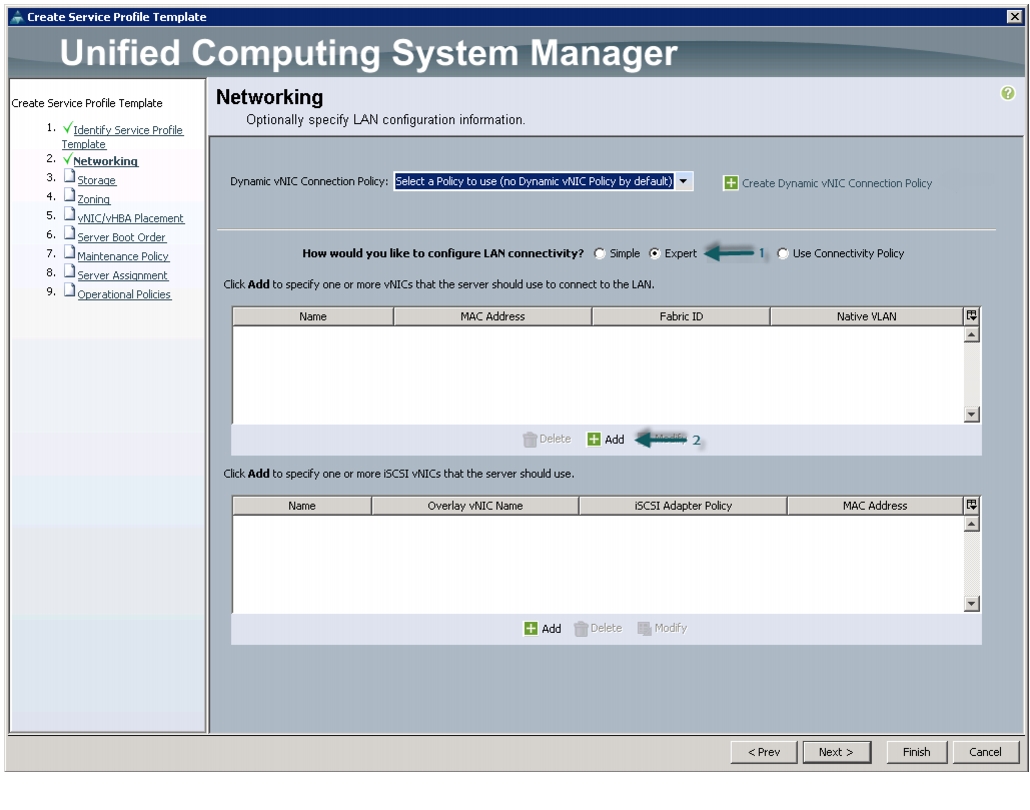This screenshot has width=1030, height=810.
Task: Click the Server Assignment step page icon
Action: [69, 272]
